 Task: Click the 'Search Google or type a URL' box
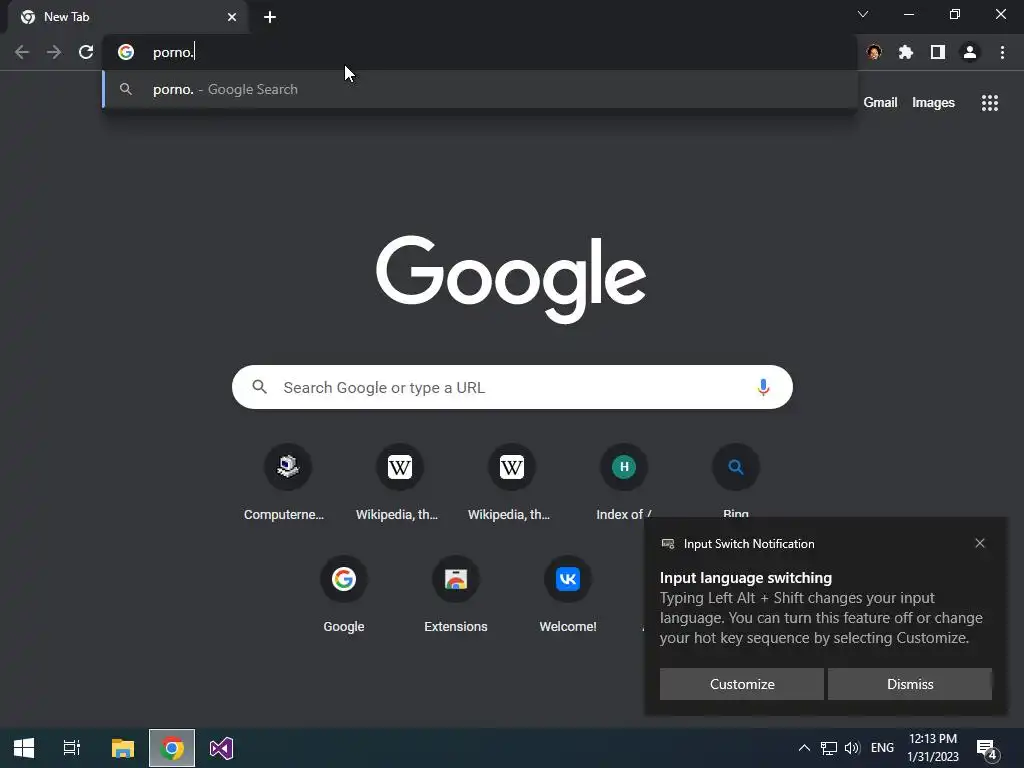pyautogui.click(x=512, y=387)
